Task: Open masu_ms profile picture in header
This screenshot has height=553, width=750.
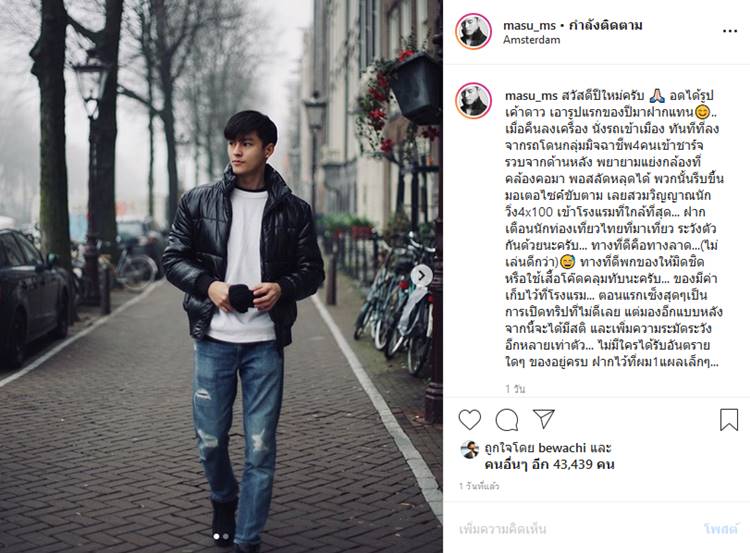Action: coord(473,31)
